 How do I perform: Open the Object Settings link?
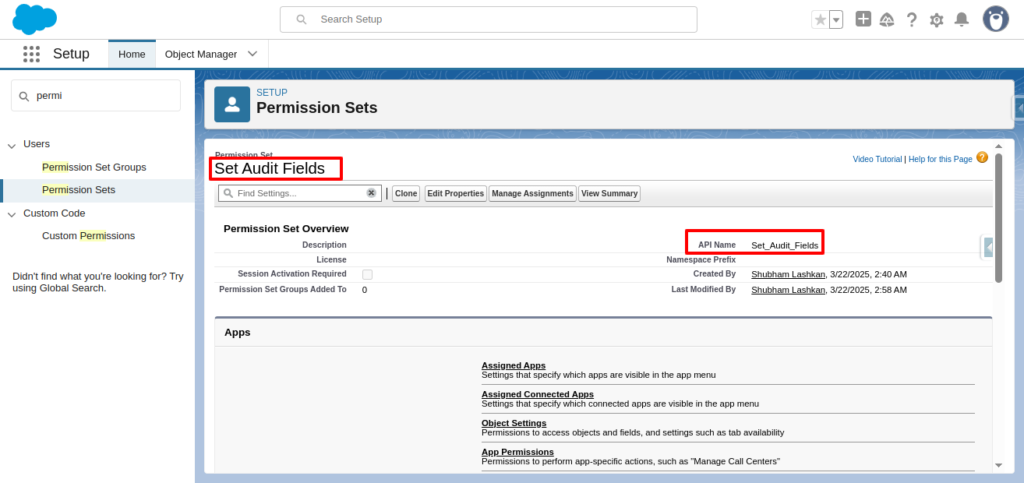pyautogui.click(x=514, y=423)
